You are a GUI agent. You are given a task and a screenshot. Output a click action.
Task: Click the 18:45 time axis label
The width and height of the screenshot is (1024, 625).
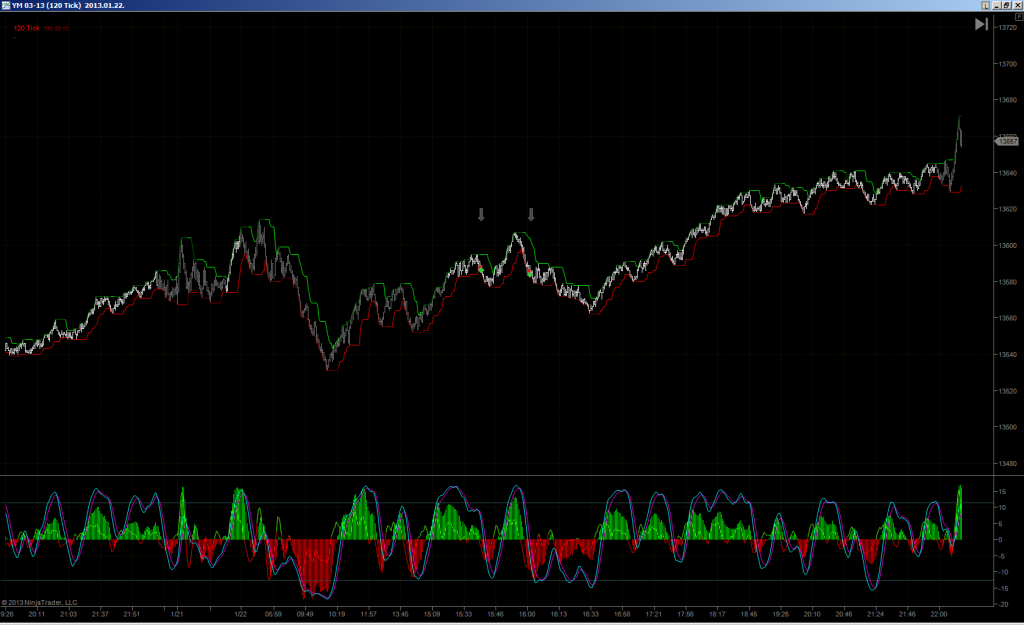pos(749,614)
